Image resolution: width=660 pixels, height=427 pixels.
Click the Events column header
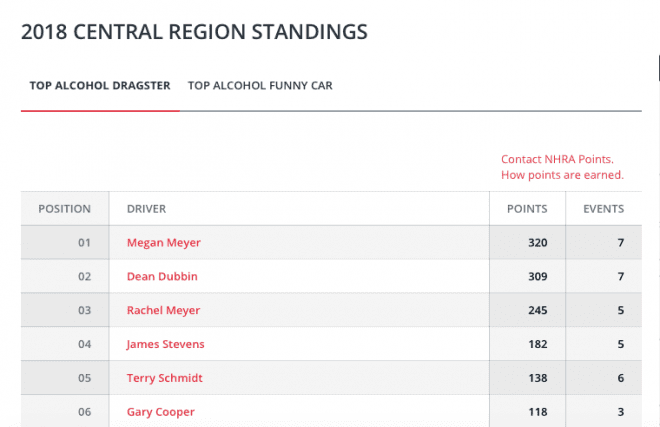(604, 209)
